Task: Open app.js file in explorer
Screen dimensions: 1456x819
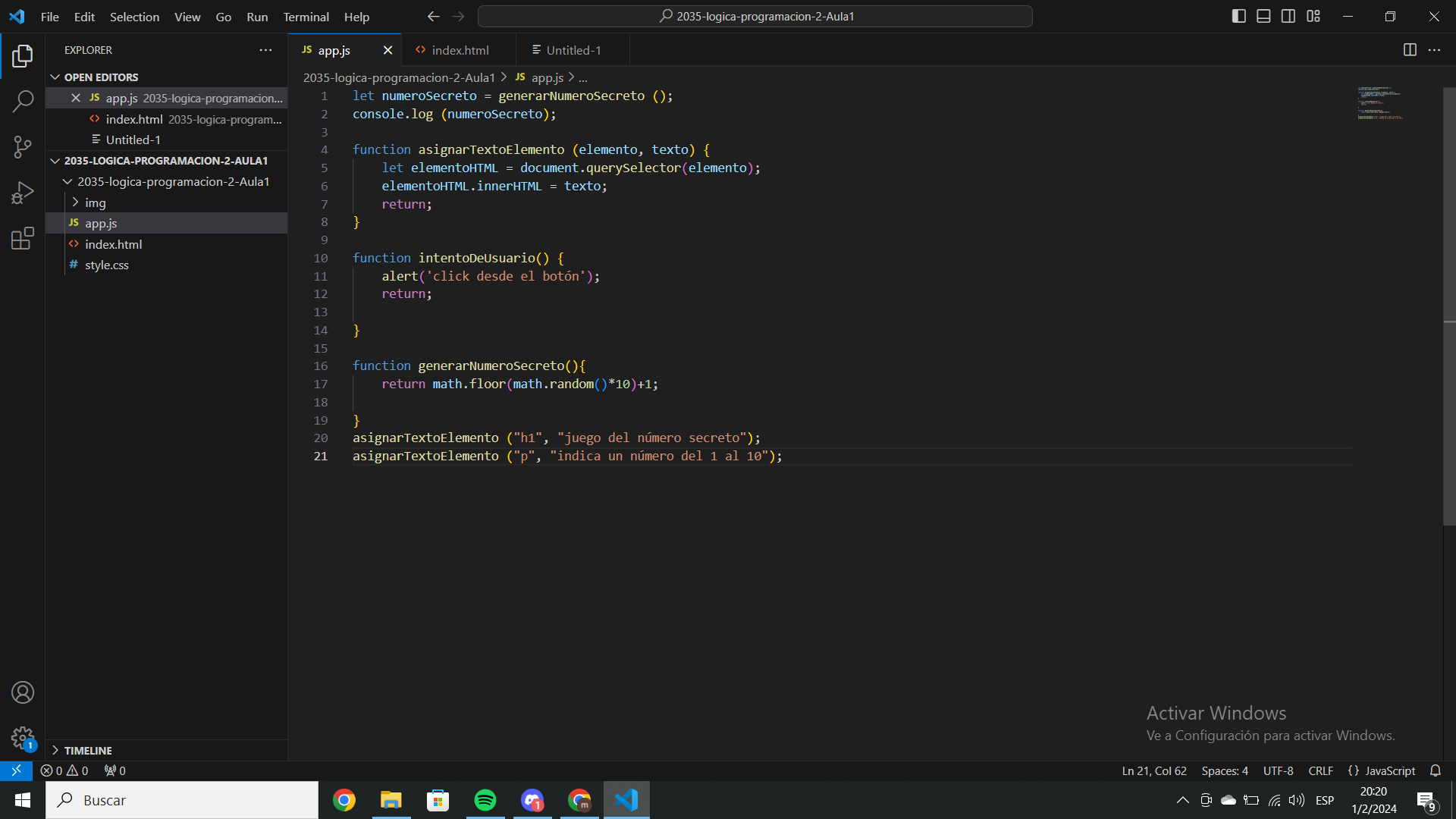Action: [101, 223]
